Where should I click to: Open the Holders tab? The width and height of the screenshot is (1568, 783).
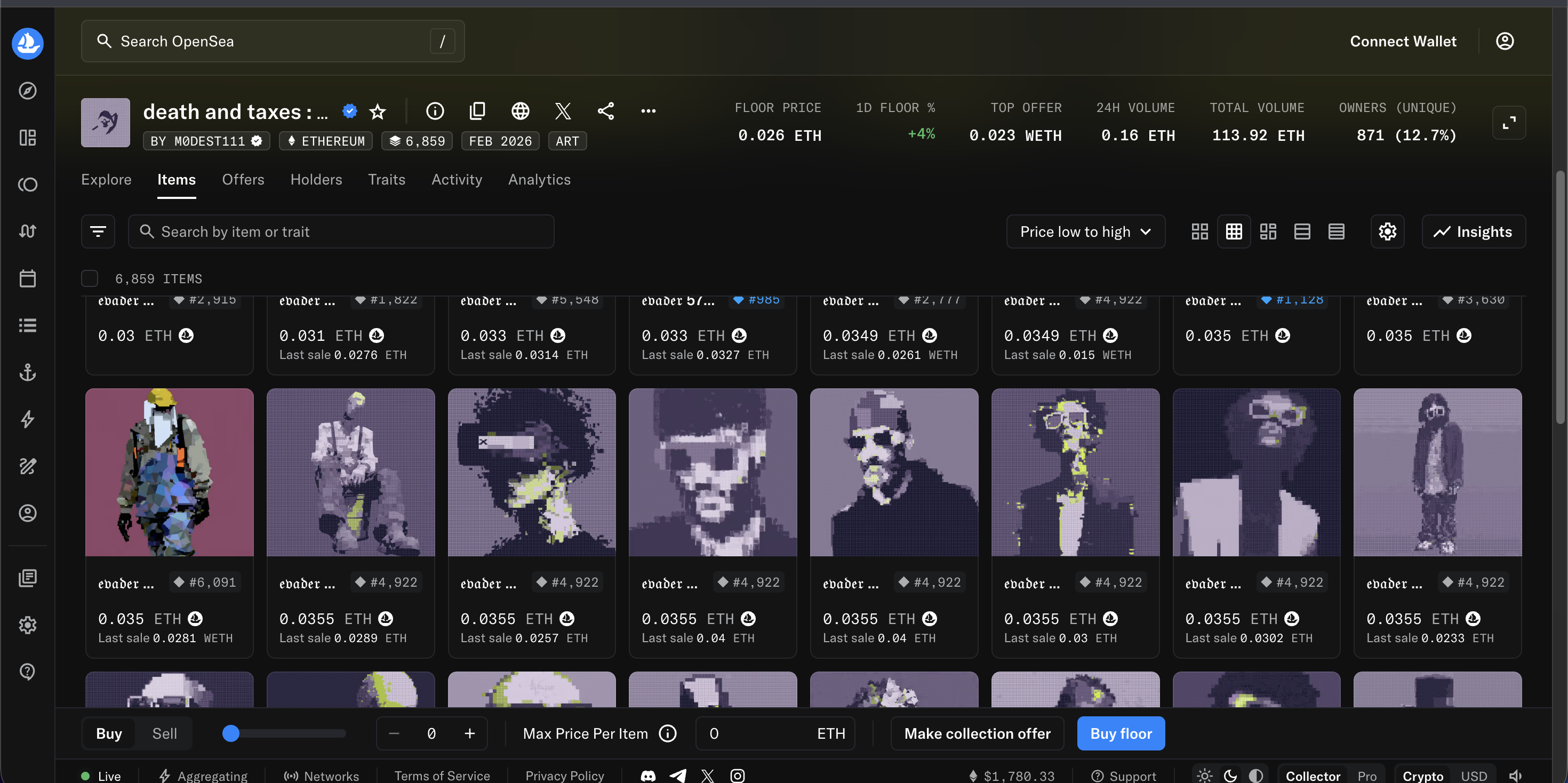tap(316, 180)
